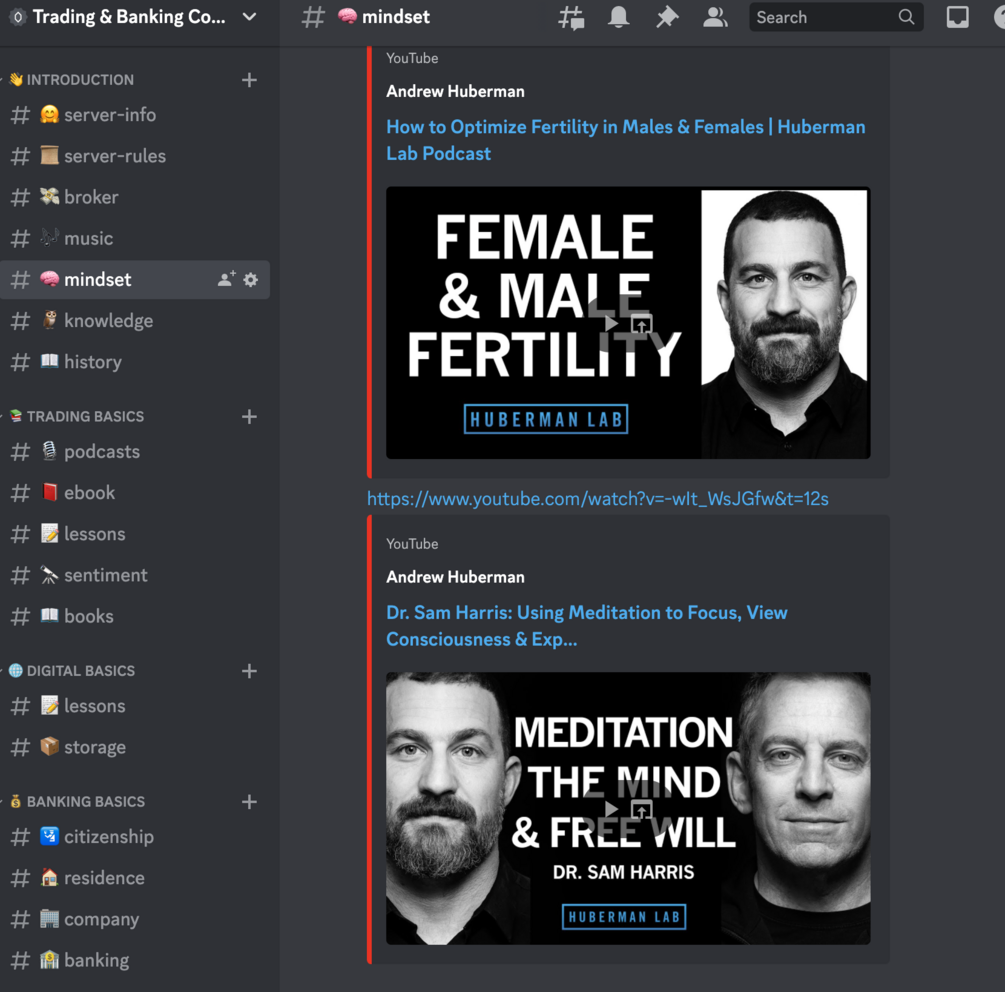Open the server-info channel
This screenshot has width=1005, height=992.
pos(135,115)
